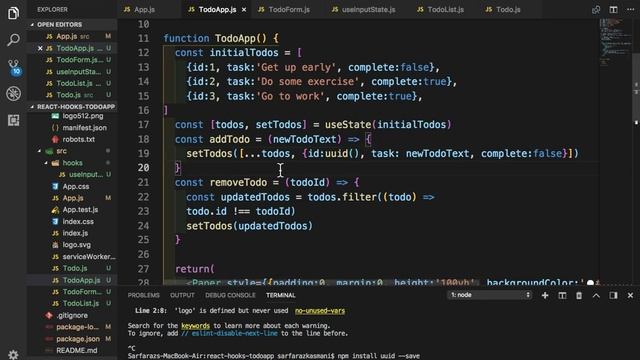Click line number 20 in gutter

click(x=143, y=168)
